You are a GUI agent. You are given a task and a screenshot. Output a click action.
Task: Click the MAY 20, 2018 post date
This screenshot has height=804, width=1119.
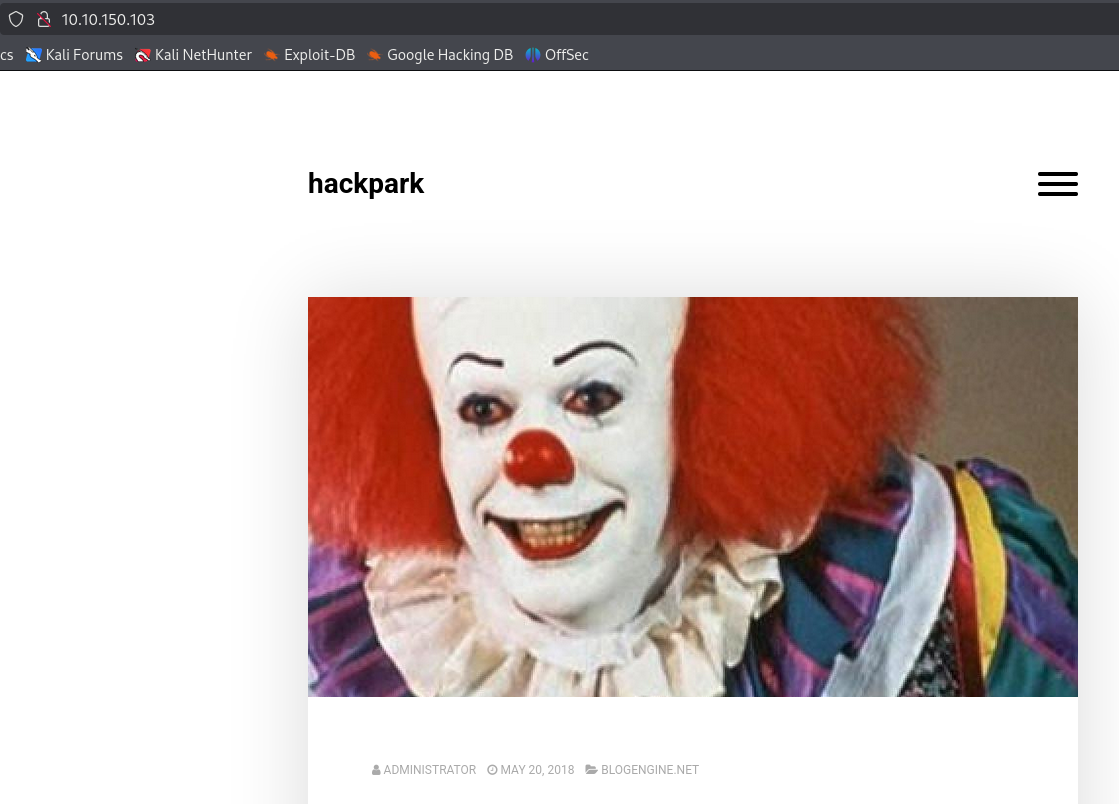click(x=537, y=770)
